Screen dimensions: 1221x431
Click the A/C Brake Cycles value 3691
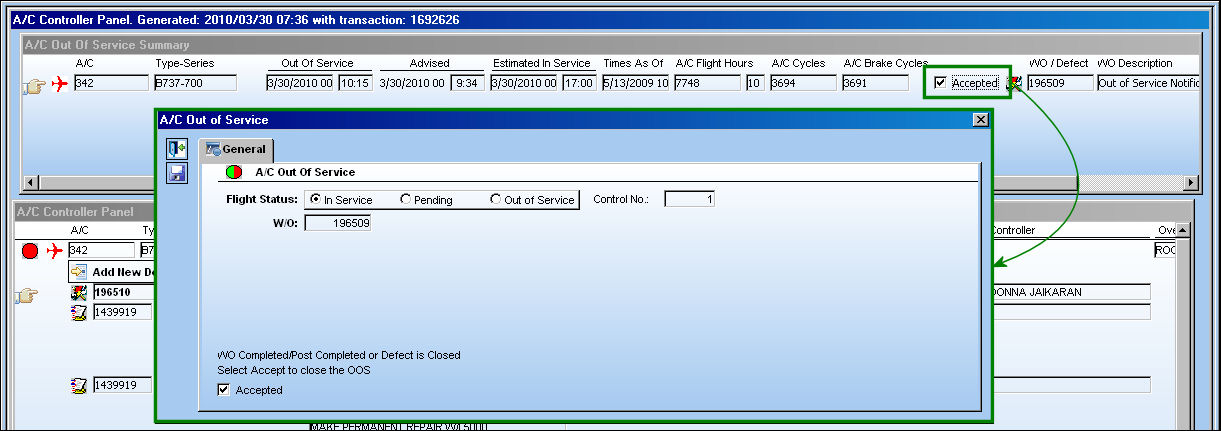(875, 83)
